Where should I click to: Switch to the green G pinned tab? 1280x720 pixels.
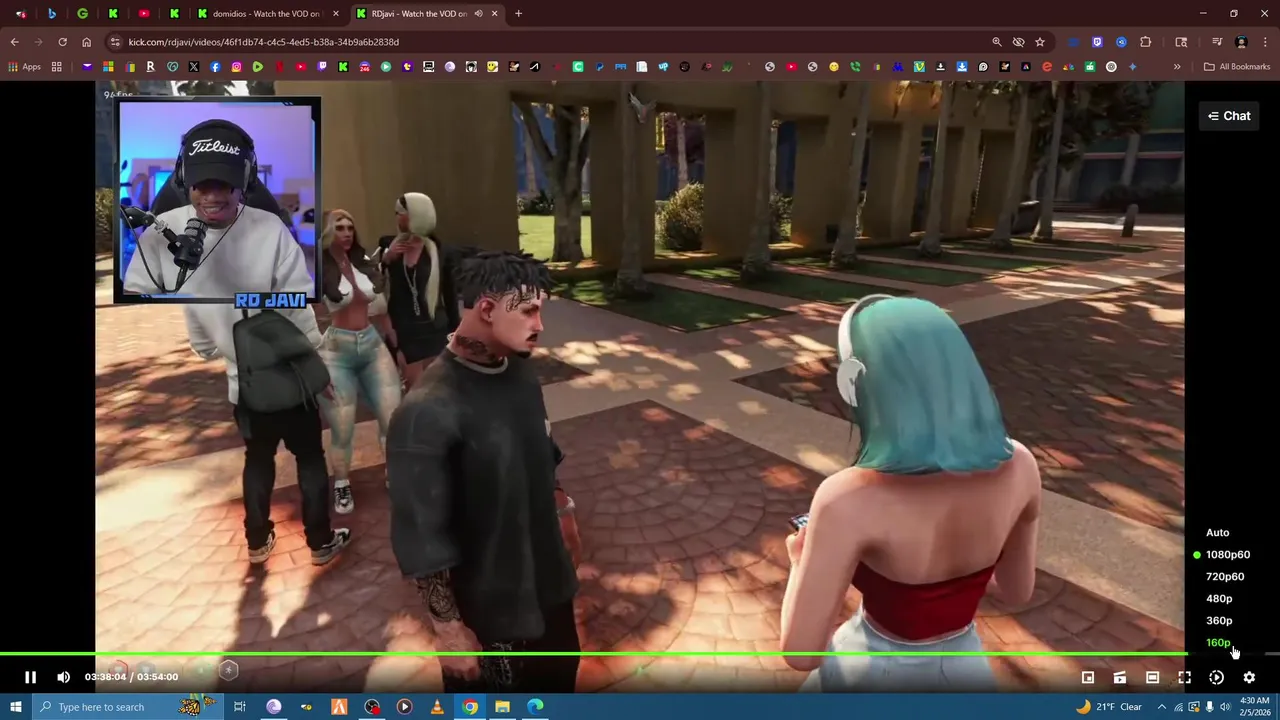pyautogui.click(x=82, y=14)
